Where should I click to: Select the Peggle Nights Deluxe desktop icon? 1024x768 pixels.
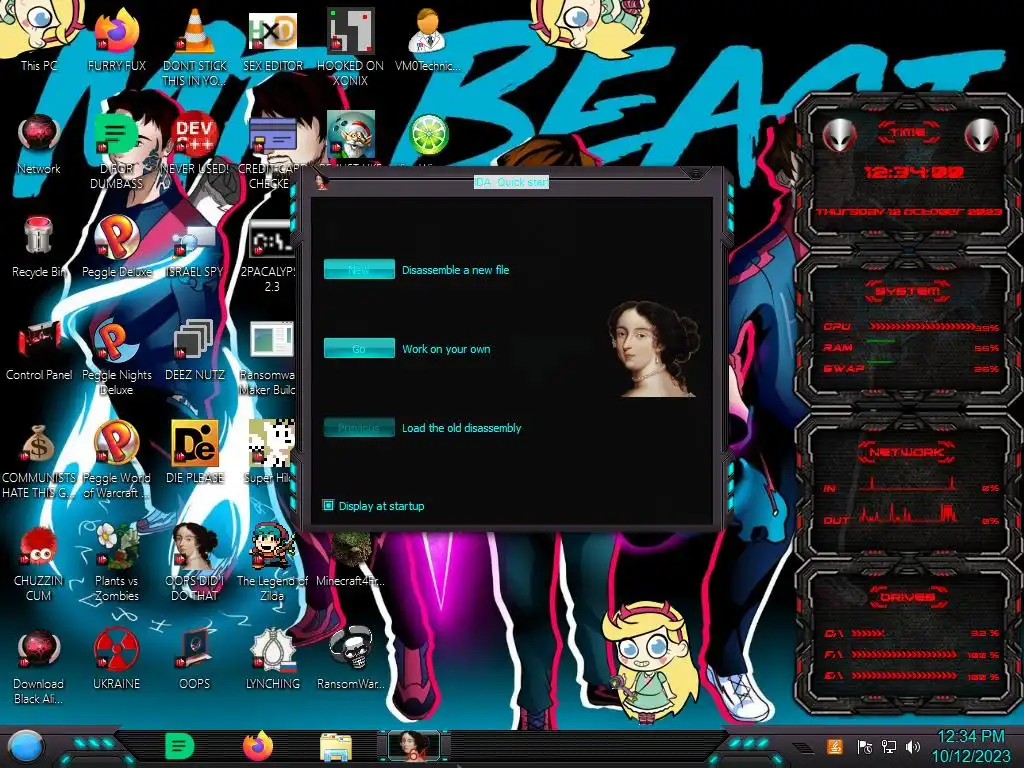tap(117, 358)
